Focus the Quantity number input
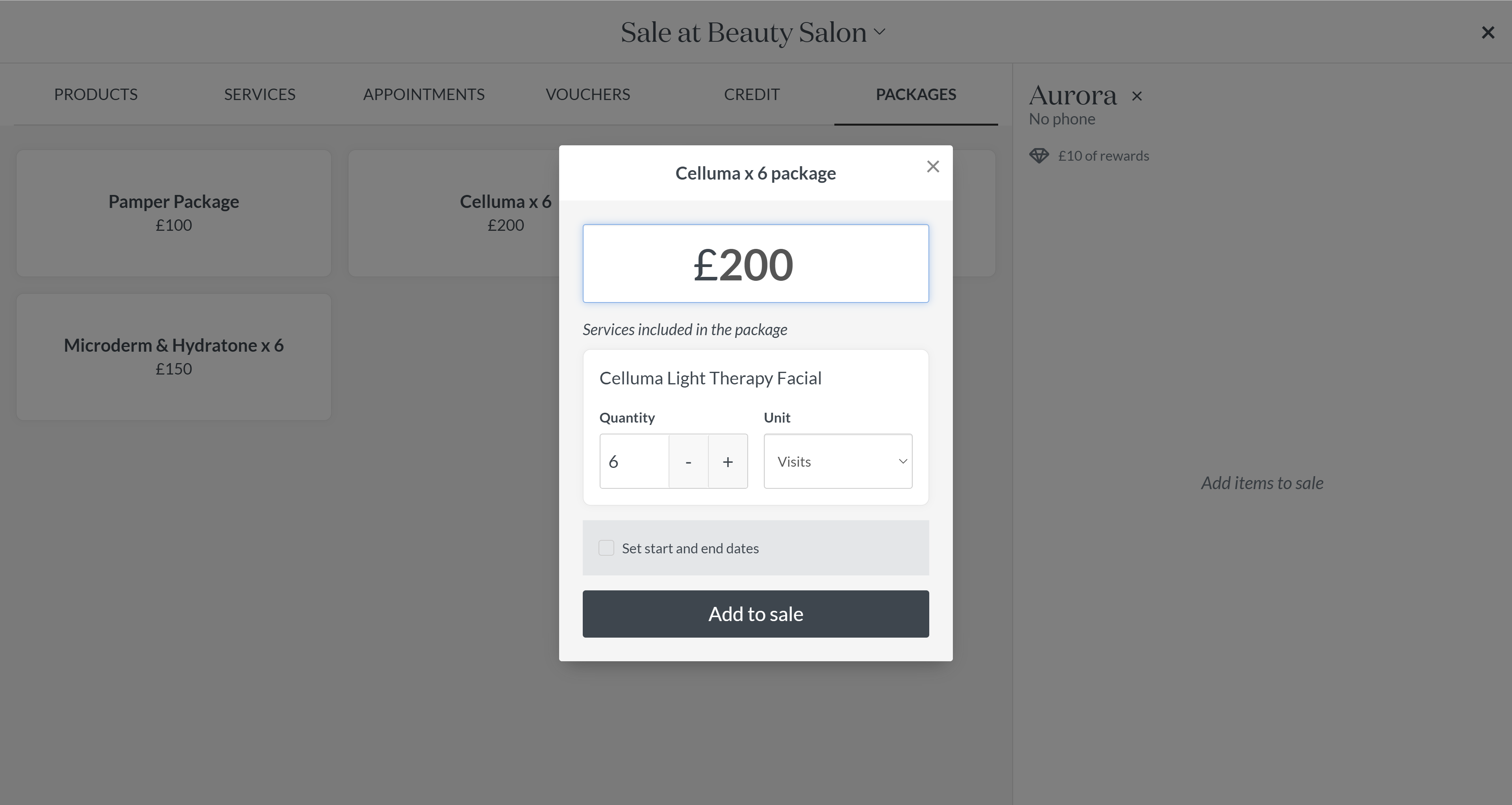The width and height of the screenshot is (1512, 805). [x=634, y=462]
